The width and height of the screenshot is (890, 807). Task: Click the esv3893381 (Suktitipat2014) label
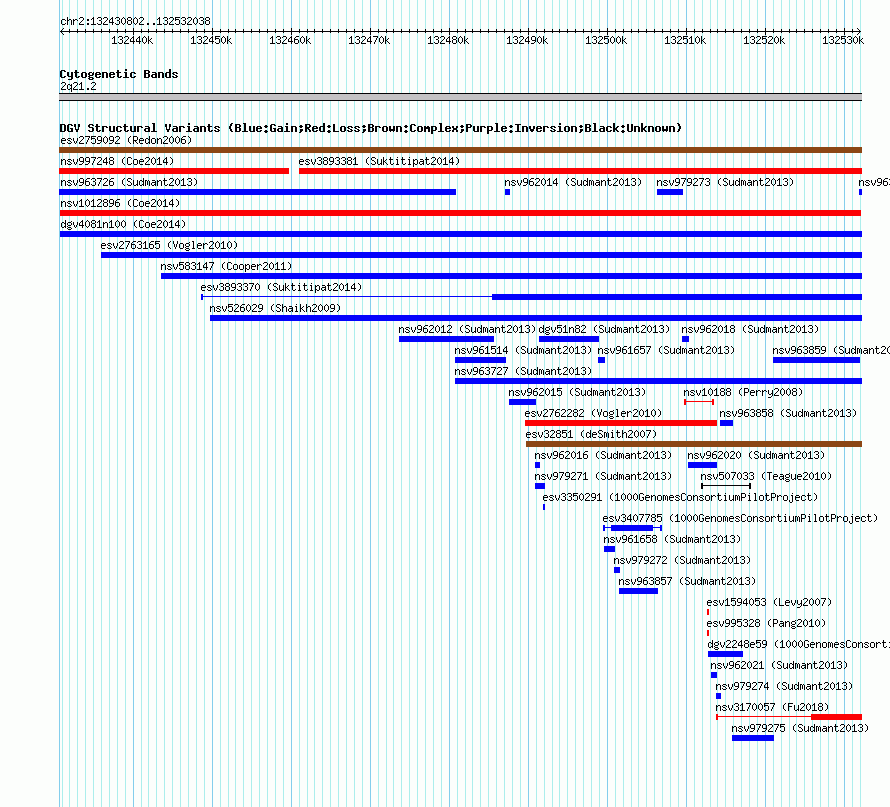pyautogui.click(x=379, y=161)
